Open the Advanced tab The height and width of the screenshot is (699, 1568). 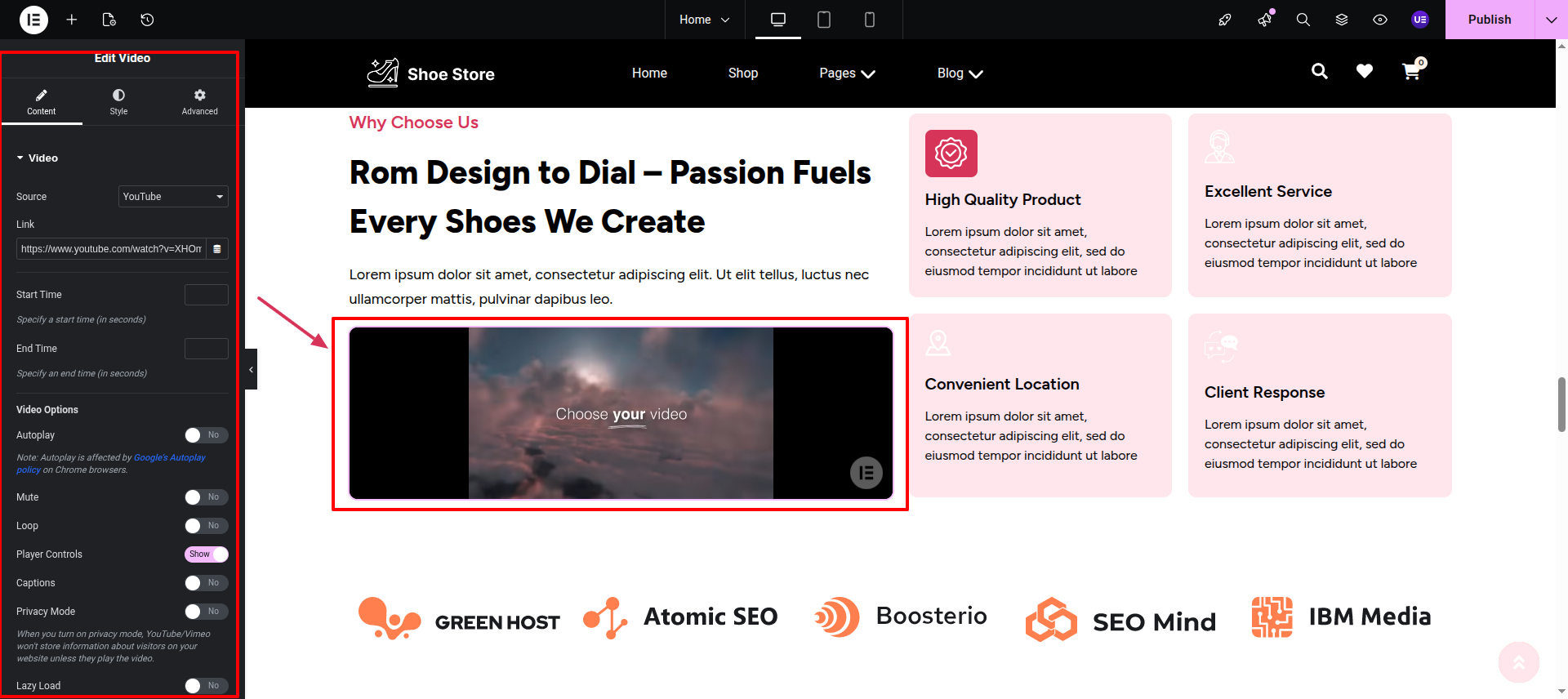(x=199, y=102)
